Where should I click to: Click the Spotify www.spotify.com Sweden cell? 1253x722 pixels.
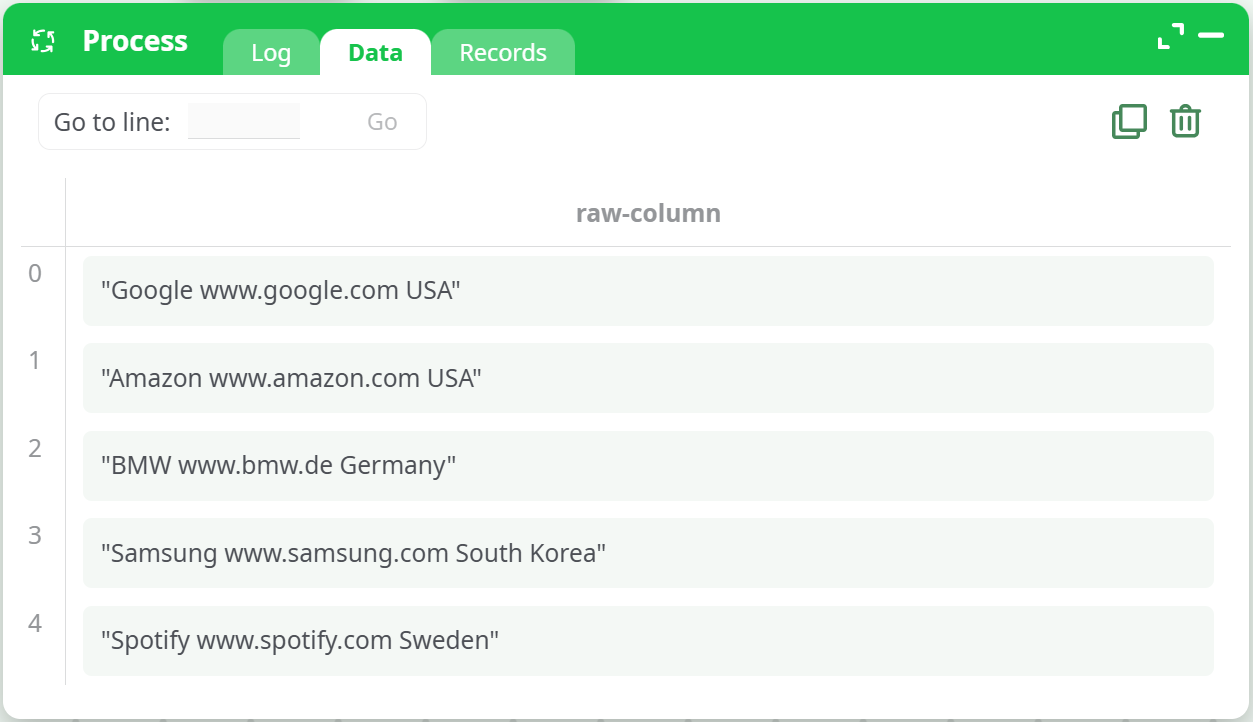point(648,641)
